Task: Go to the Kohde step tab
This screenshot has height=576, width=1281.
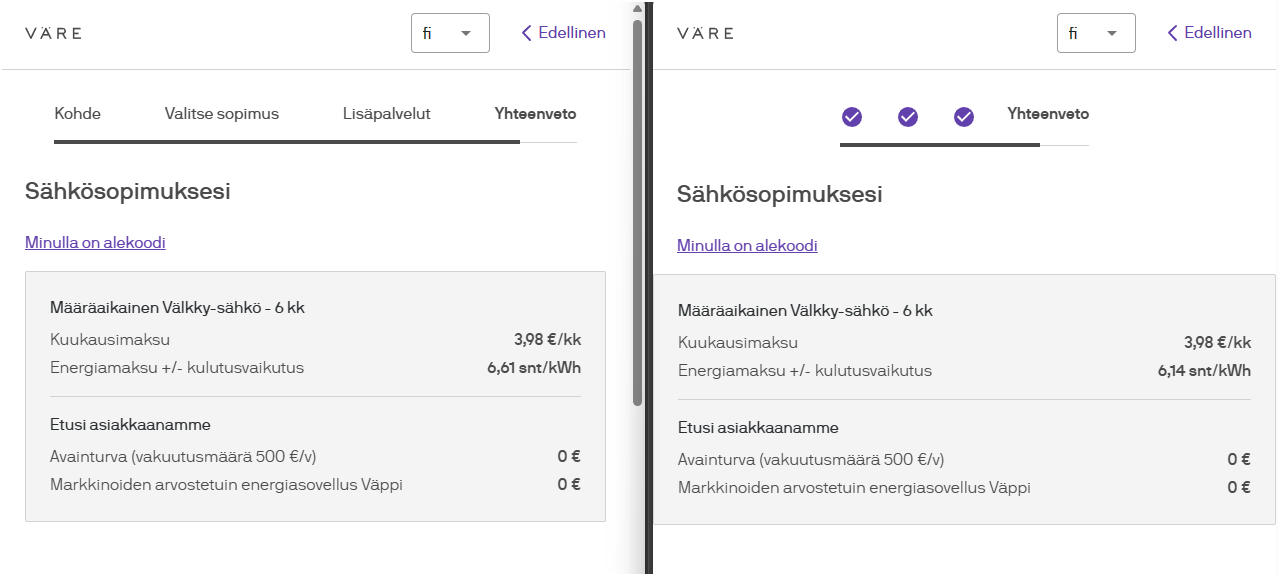Action: (78, 114)
